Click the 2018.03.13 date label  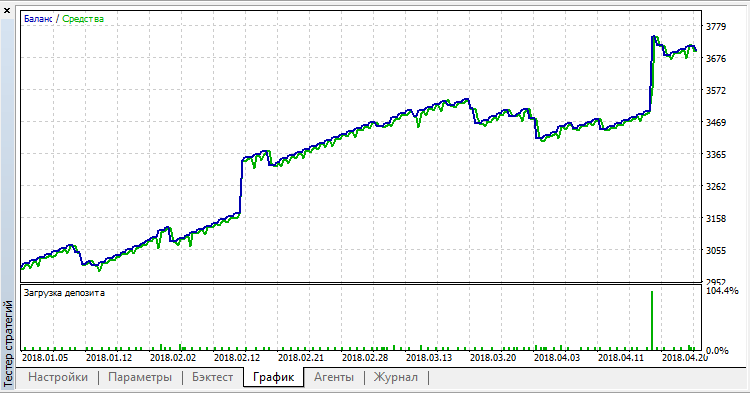pos(429,358)
